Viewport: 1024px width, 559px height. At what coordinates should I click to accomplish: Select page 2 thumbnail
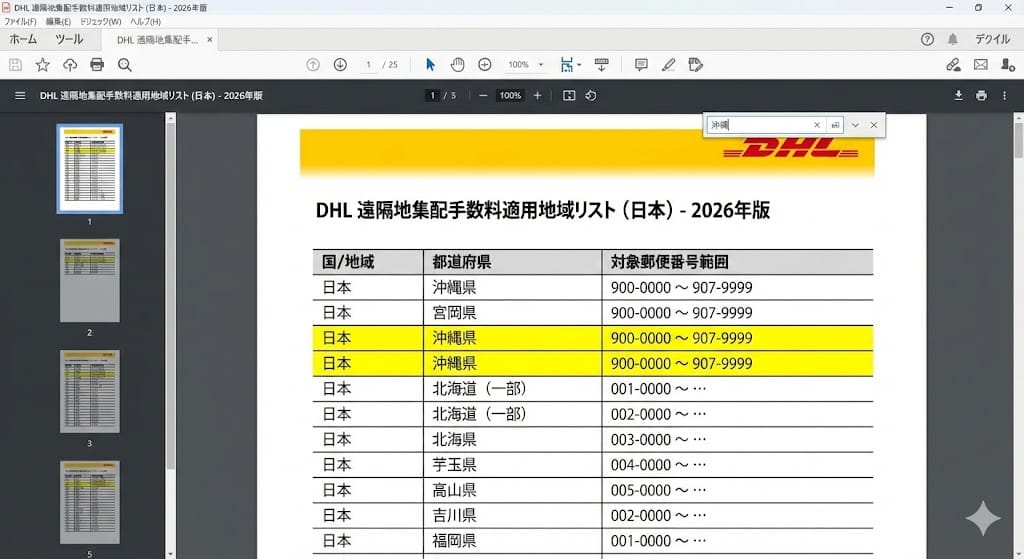tap(89, 280)
